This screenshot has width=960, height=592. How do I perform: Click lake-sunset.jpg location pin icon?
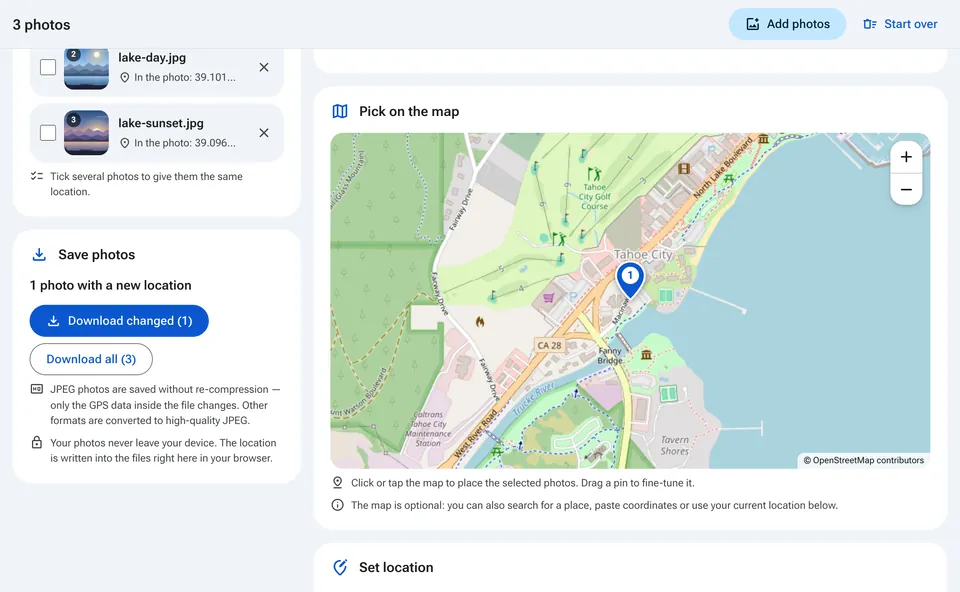tap(125, 143)
